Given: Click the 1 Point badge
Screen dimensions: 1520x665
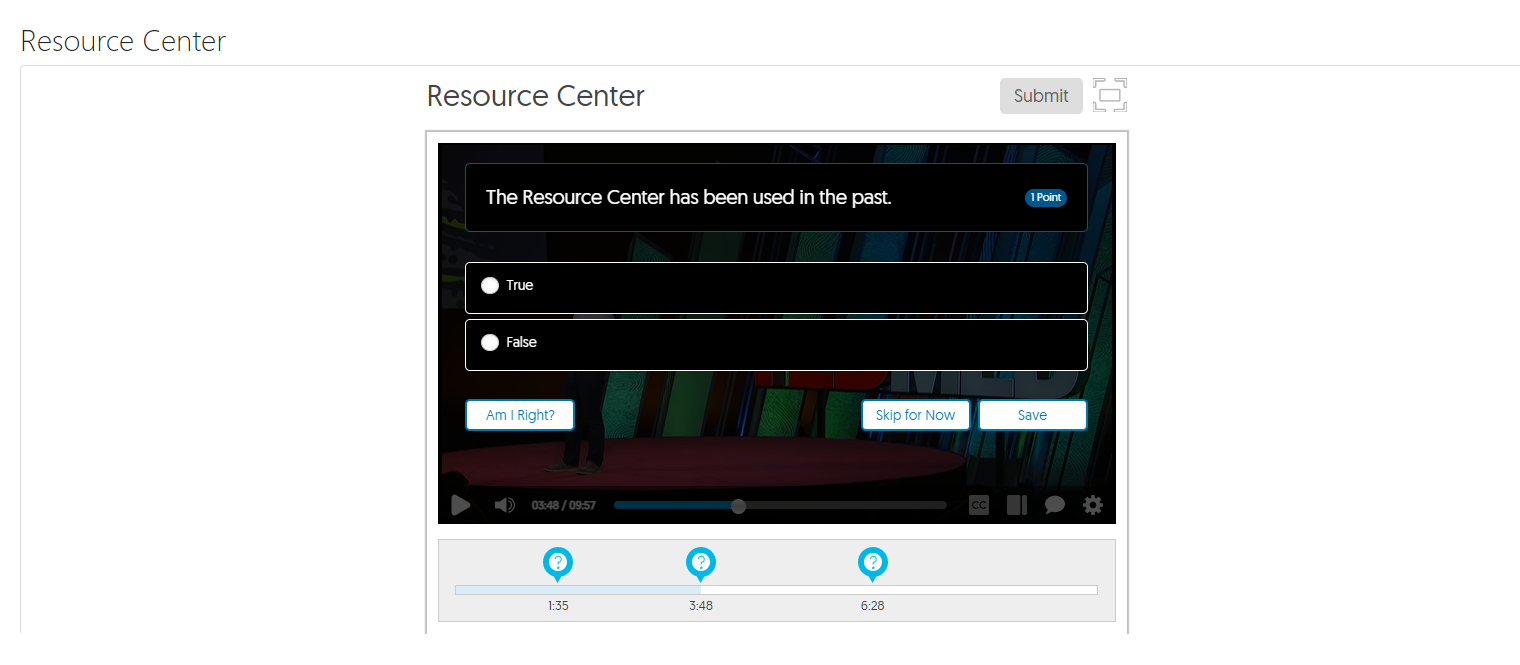Looking at the screenshot, I should click(1046, 198).
